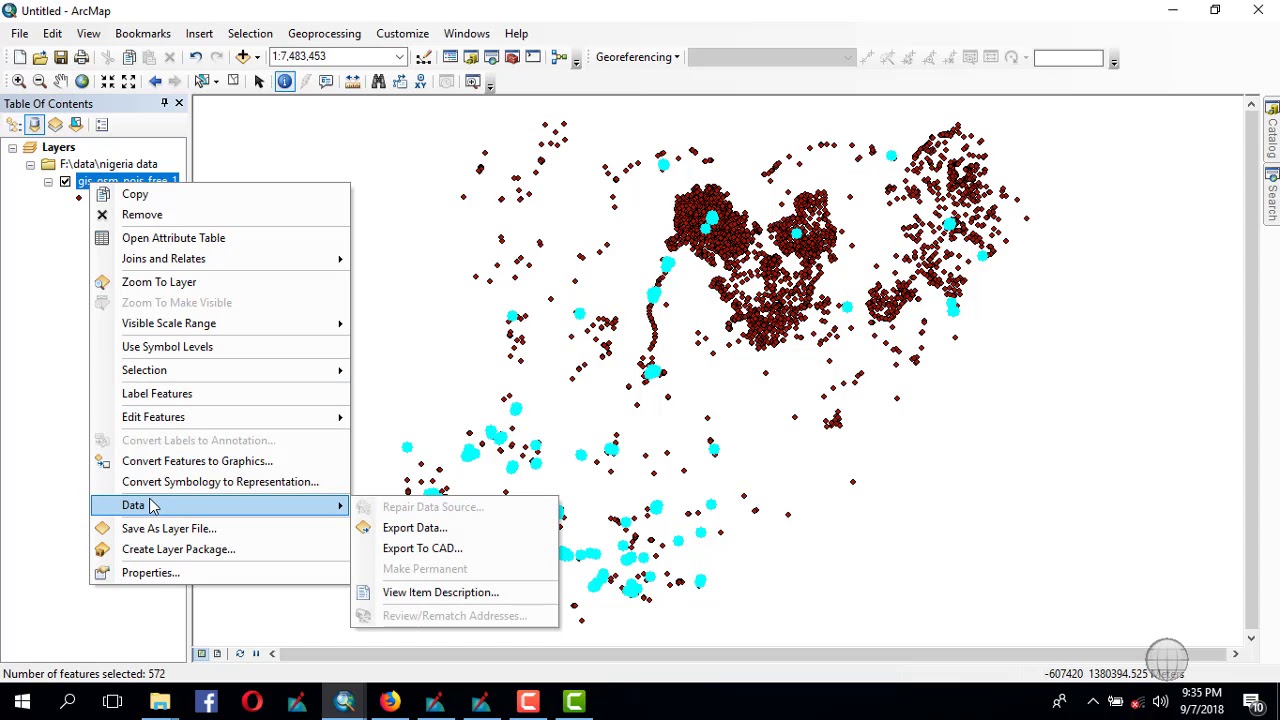Open the Catalog window from toolbar
Screen dimensions: 1280x720
471,57
